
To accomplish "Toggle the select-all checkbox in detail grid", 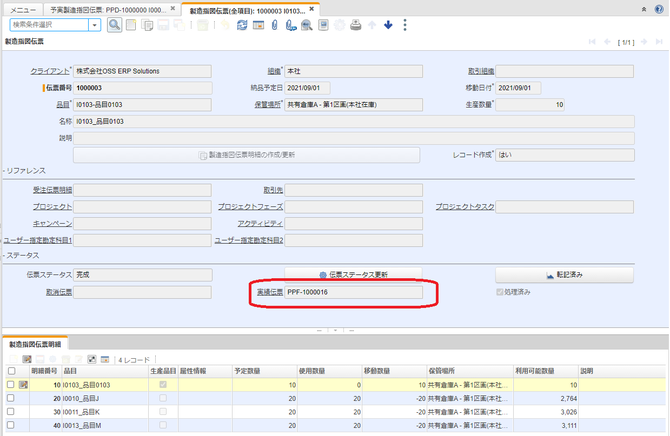I will [x=12, y=371].
